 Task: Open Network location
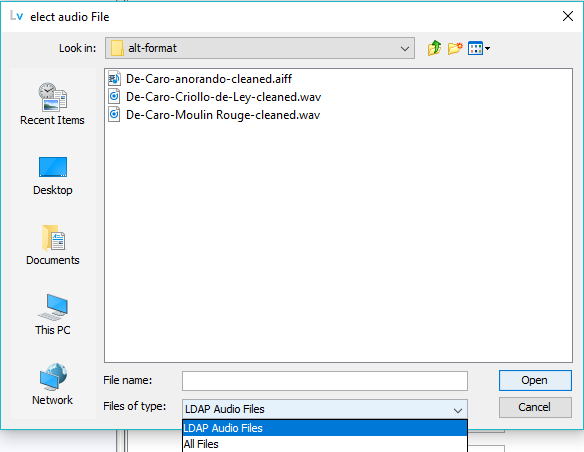[53, 384]
